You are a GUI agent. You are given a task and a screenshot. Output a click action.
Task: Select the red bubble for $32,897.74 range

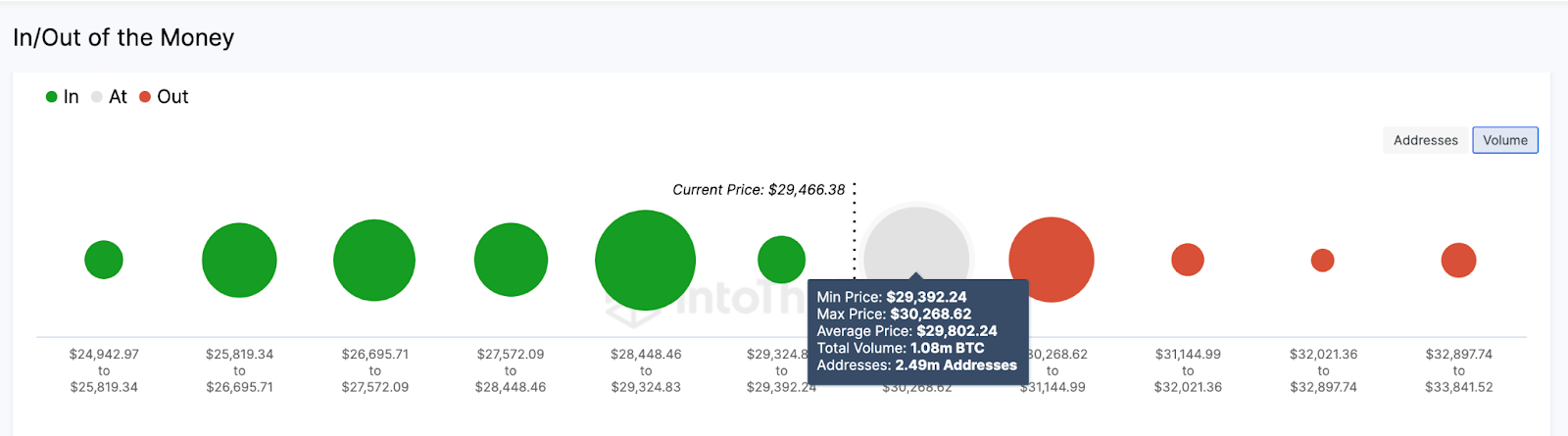point(1458,260)
